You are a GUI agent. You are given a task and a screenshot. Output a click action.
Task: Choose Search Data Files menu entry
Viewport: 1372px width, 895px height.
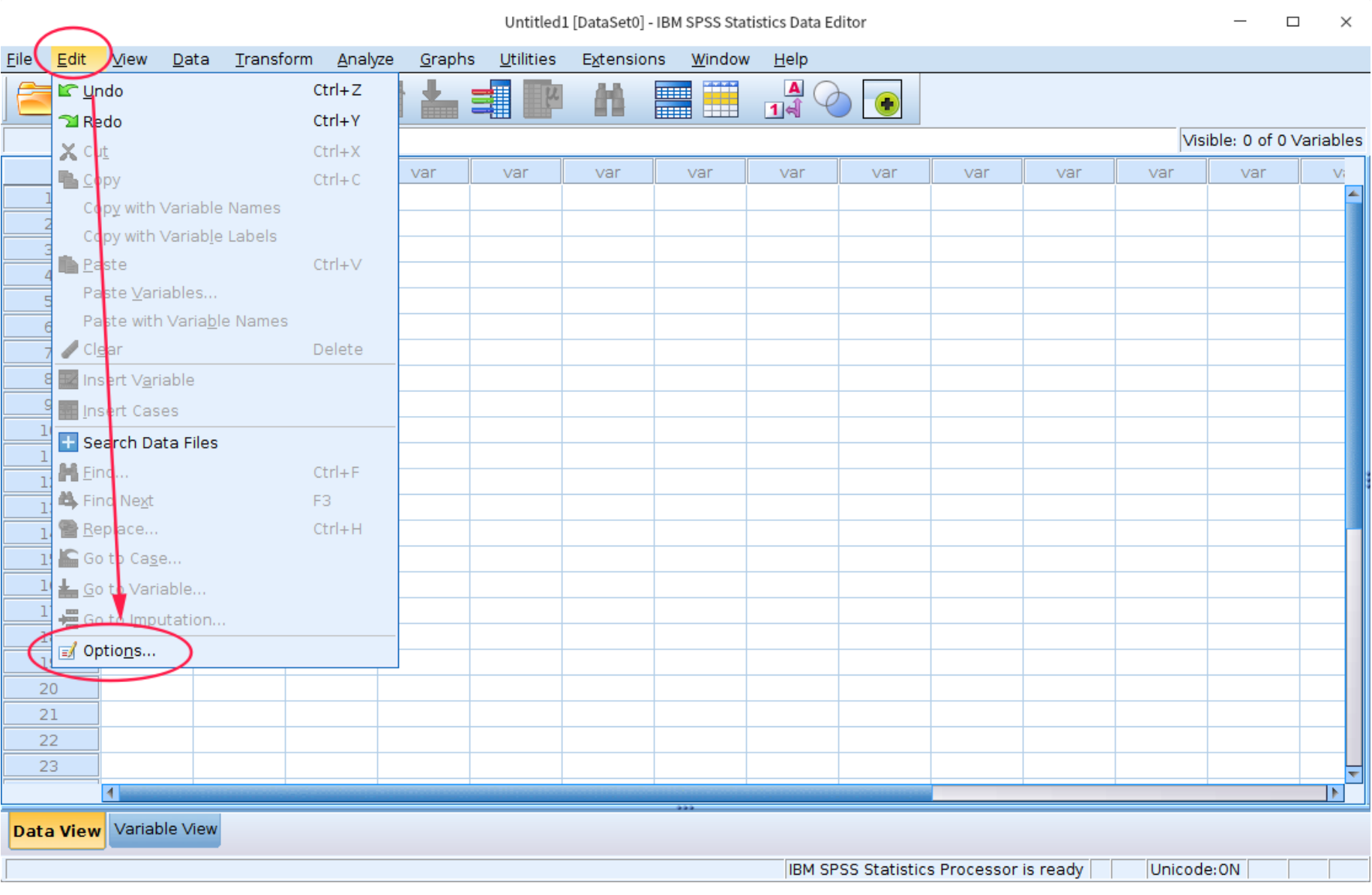point(225,443)
